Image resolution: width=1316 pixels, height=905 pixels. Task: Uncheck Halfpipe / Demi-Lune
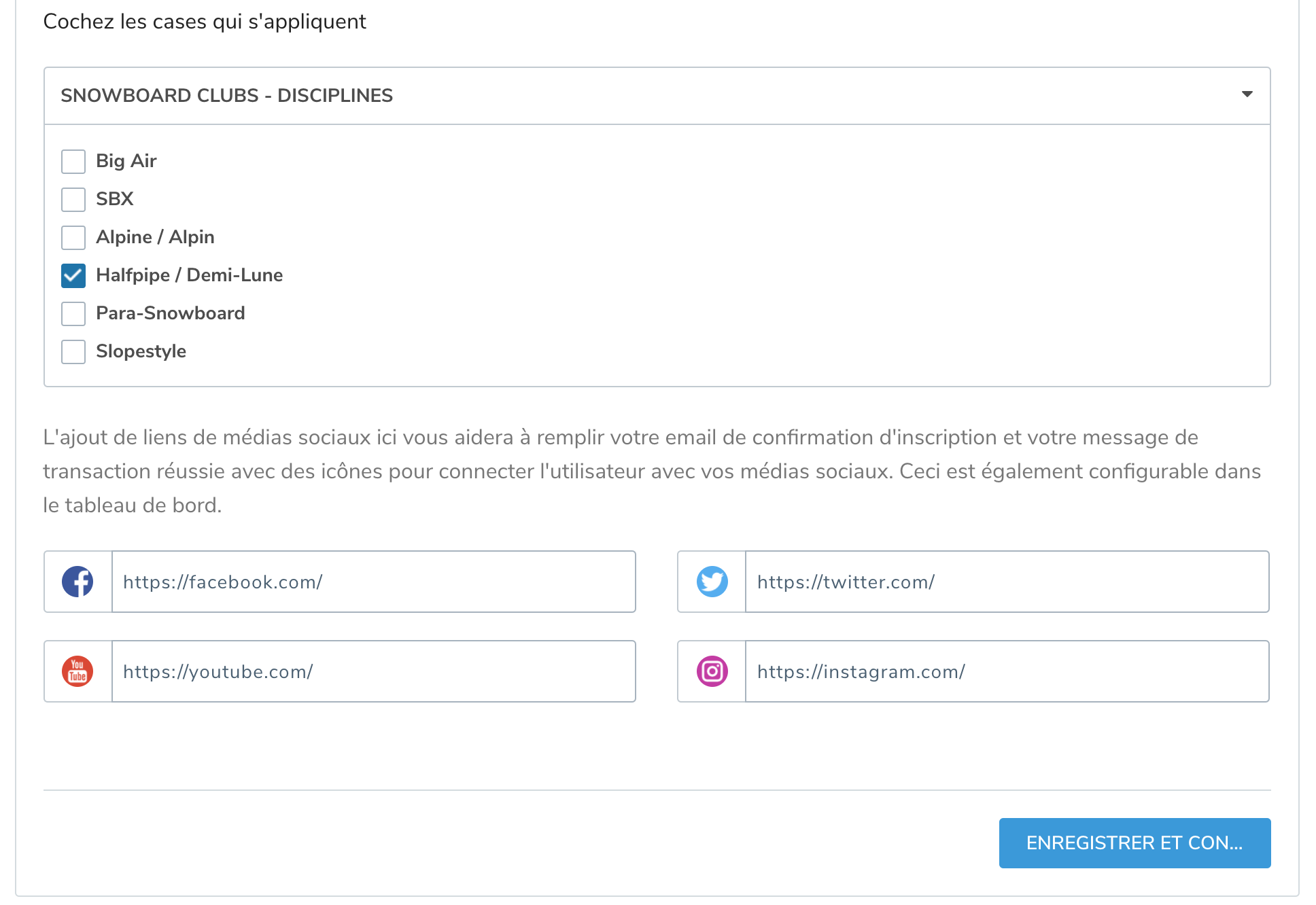click(73, 276)
